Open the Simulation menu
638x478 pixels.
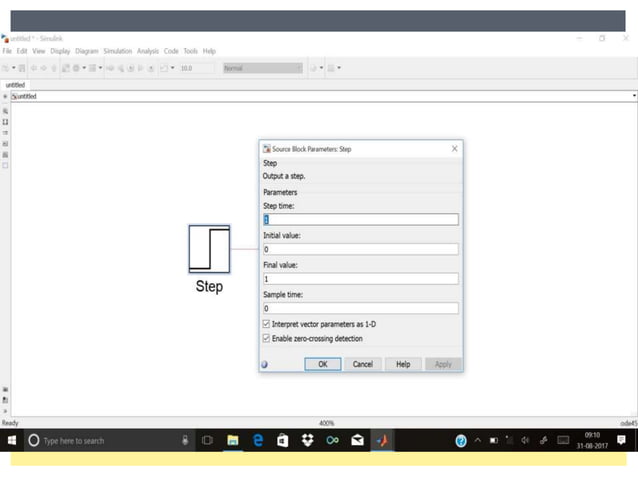[x=118, y=51]
